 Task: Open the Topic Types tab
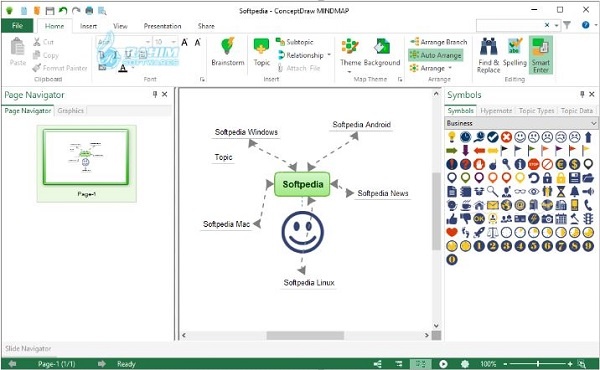(x=536, y=111)
